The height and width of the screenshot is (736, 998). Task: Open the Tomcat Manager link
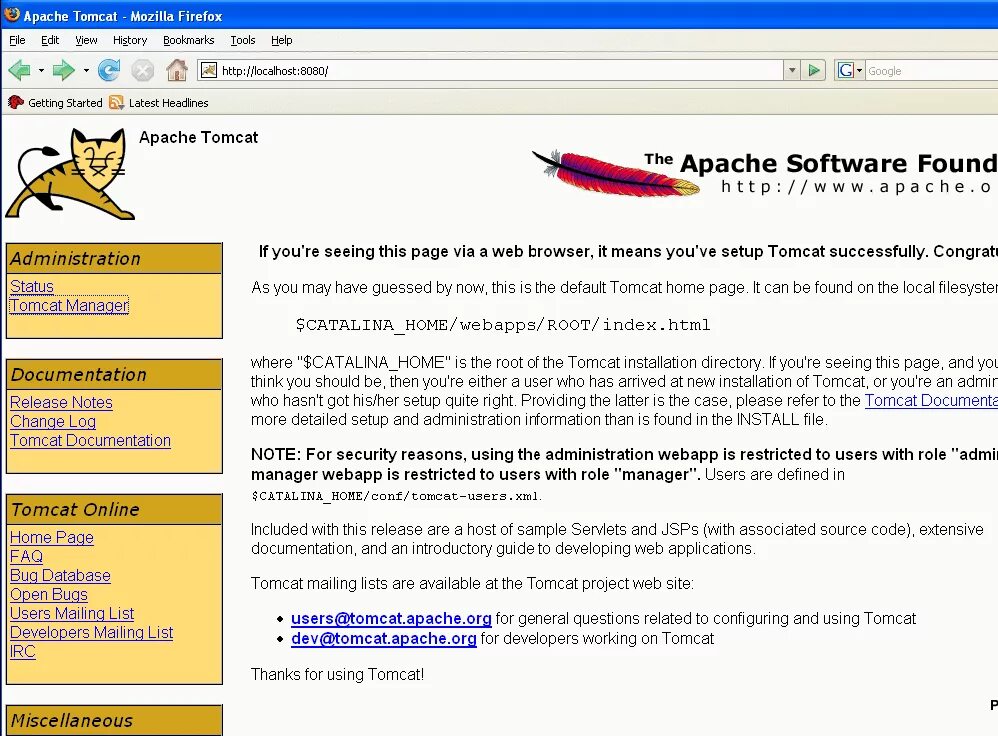click(69, 306)
